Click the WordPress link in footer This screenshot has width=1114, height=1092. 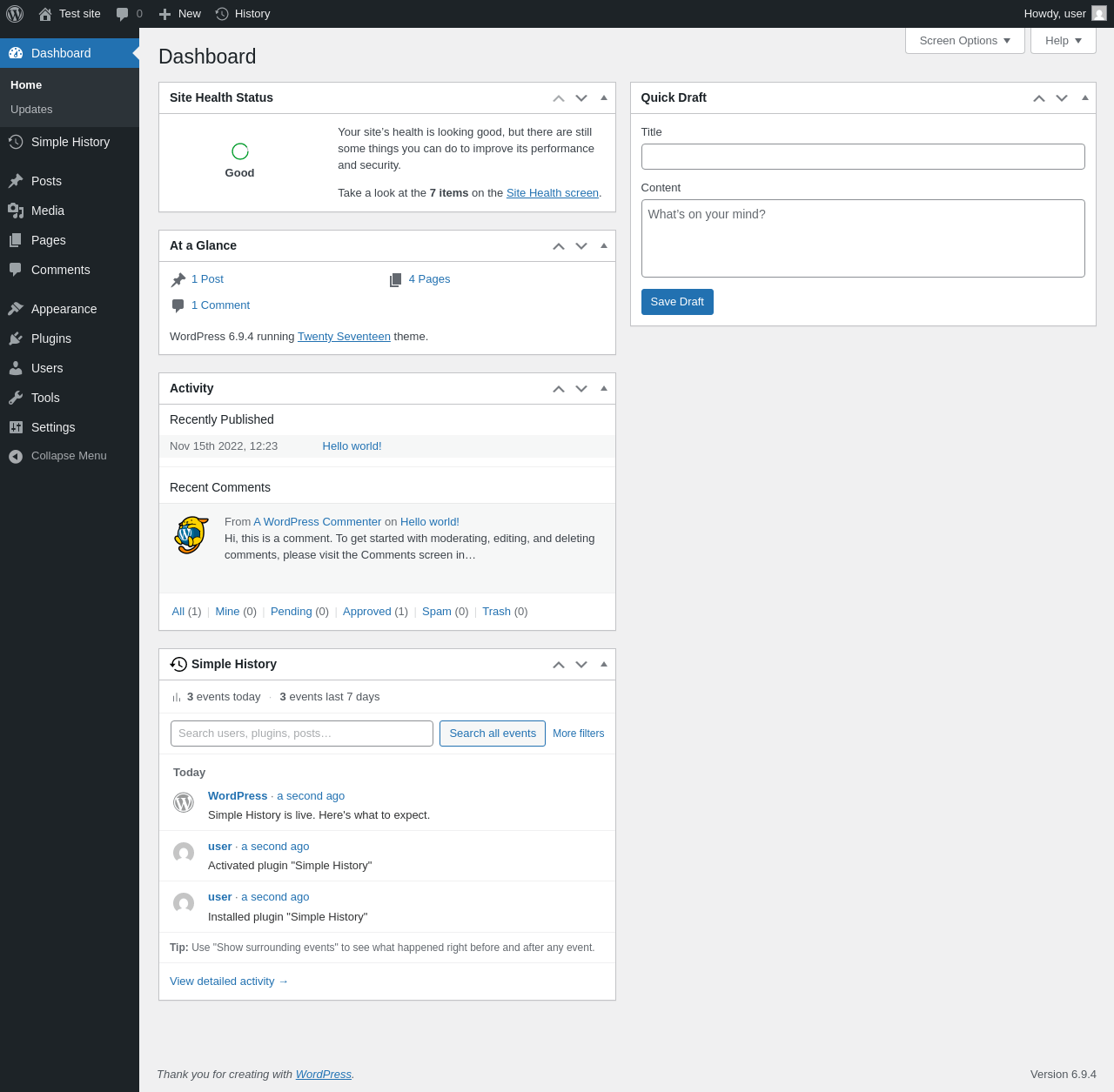(324, 1075)
